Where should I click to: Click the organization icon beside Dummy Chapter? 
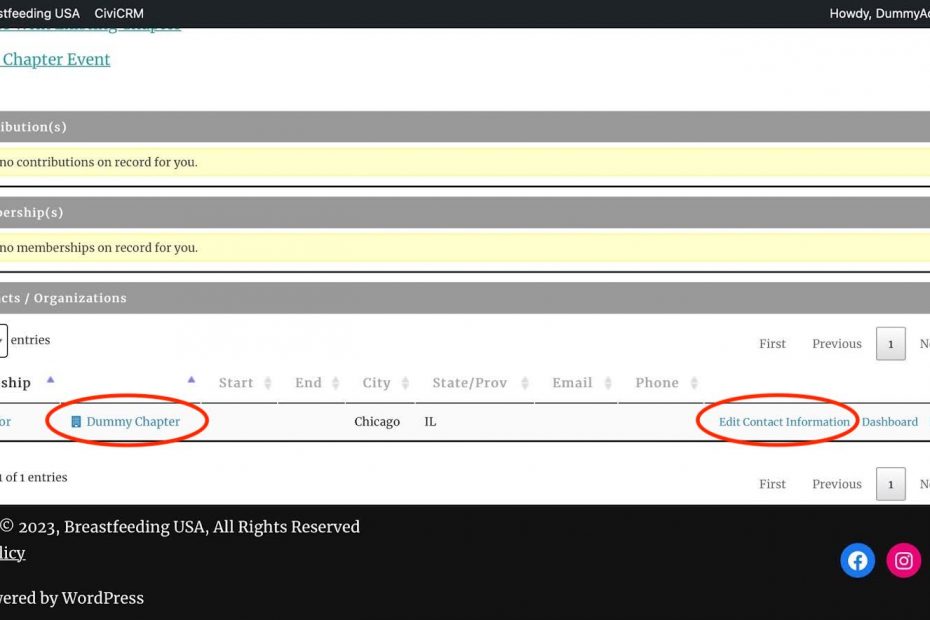coord(76,421)
